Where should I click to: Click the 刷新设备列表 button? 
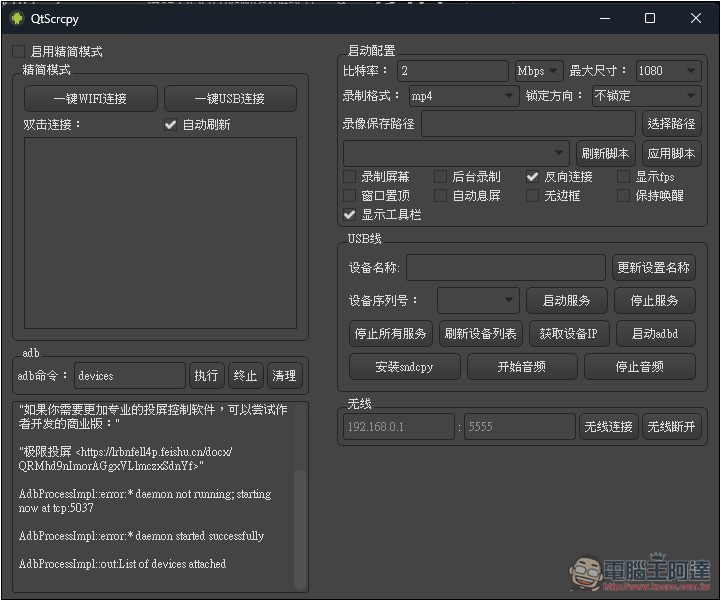[x=481, y=333]
